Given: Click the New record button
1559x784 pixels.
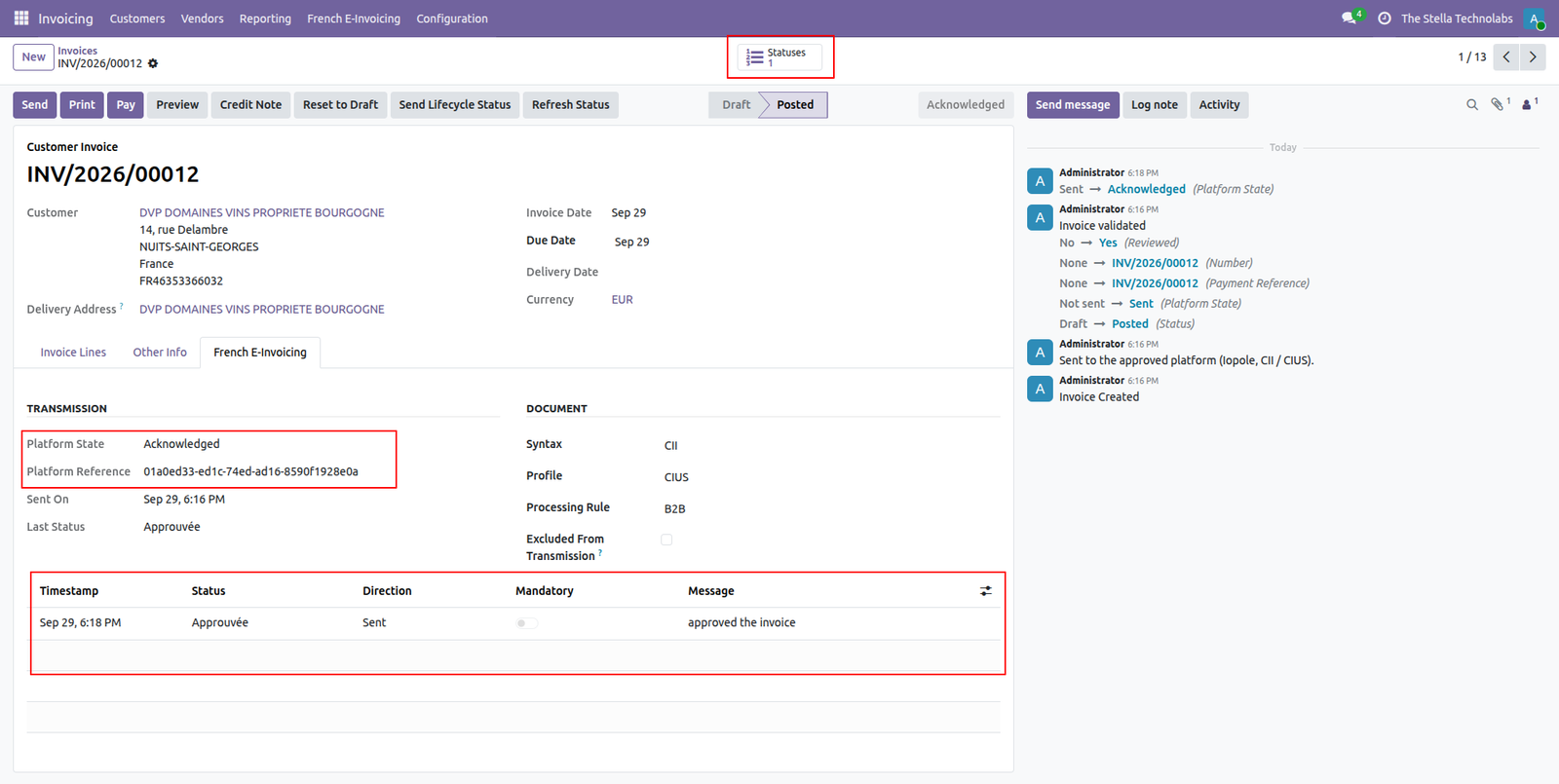Looking at the screenshot, I should pyautogui.click(x=33, y=57).
